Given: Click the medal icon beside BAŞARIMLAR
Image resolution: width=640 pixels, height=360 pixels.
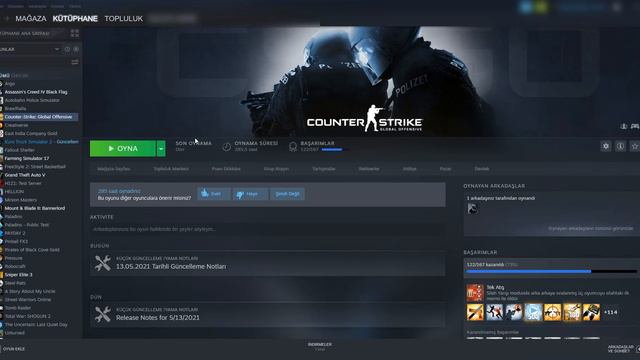Looking at the screenshot, I should pyautogui.click(x=293, y=147).
